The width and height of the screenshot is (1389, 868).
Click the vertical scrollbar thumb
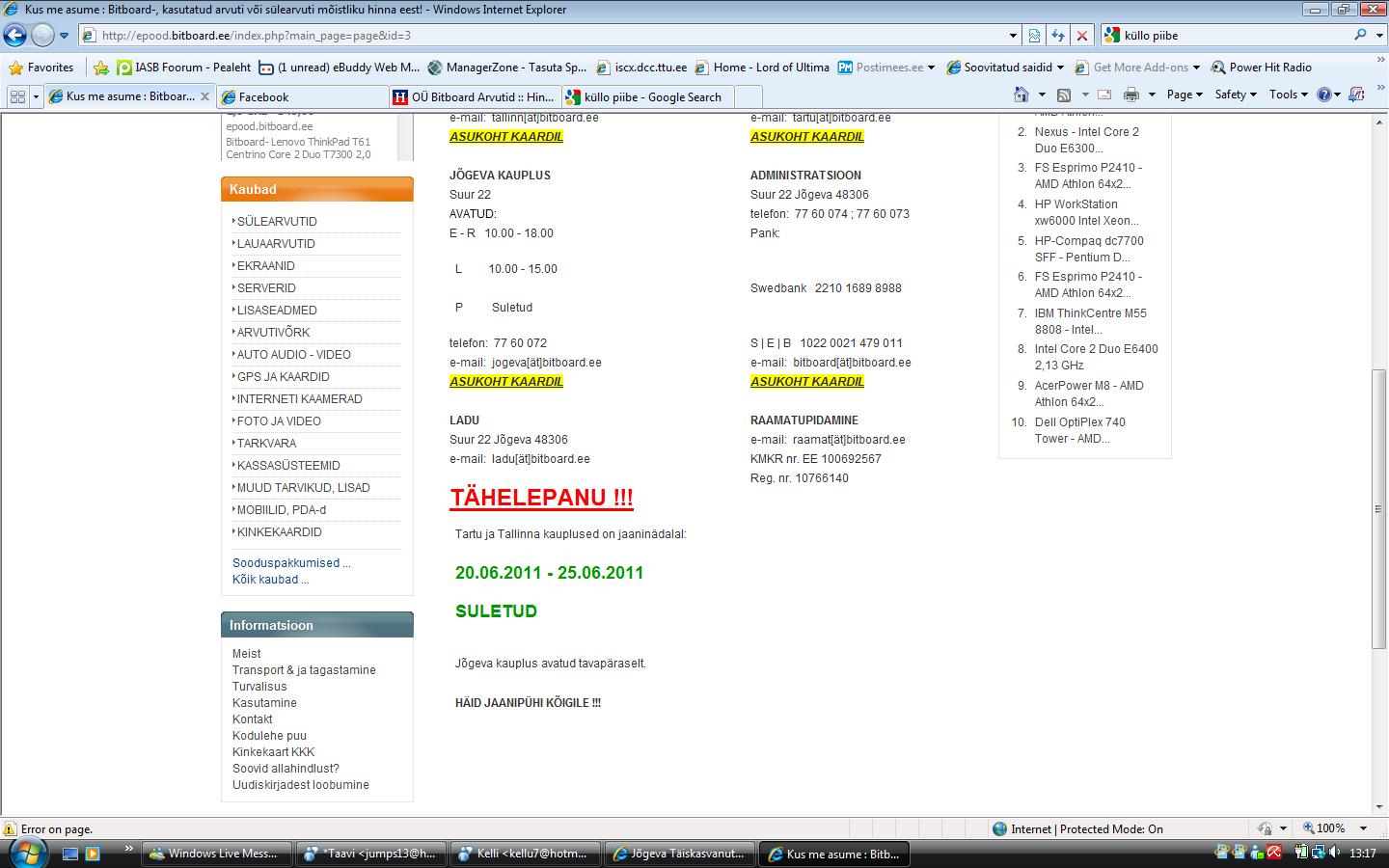(x=1379, y=509)
